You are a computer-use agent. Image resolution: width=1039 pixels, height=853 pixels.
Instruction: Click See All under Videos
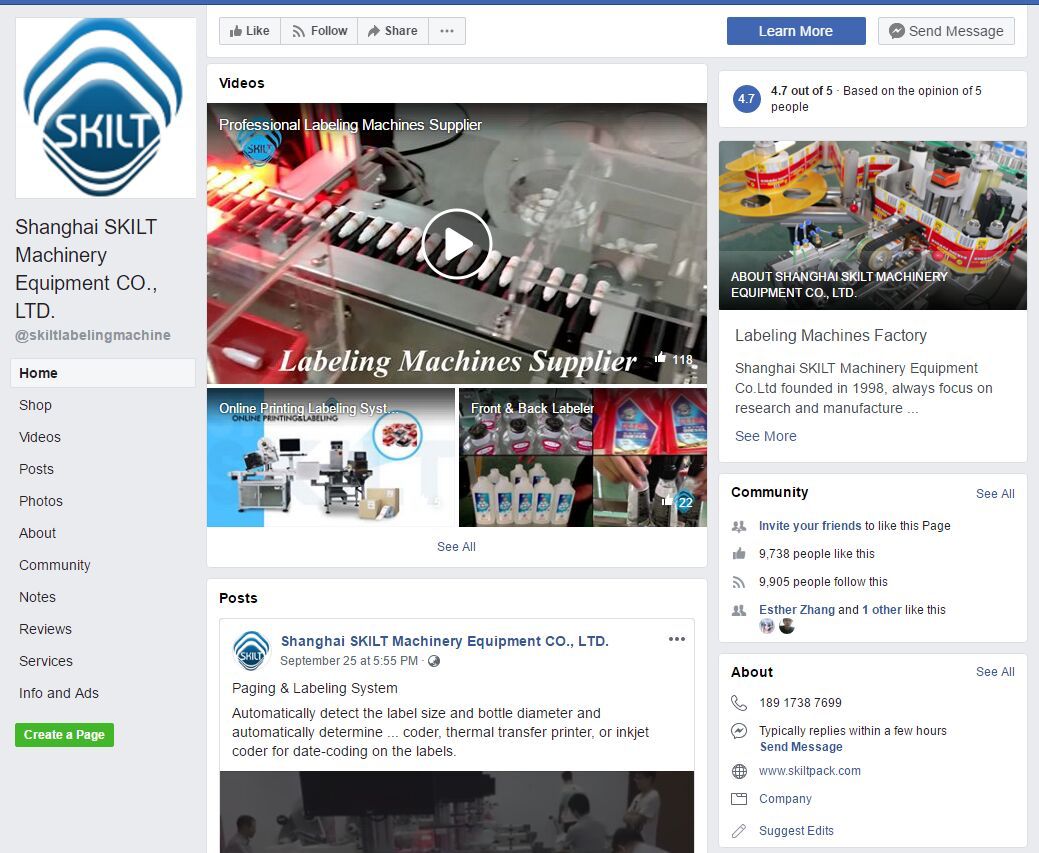pyautogui.click(x=457, y=547)
